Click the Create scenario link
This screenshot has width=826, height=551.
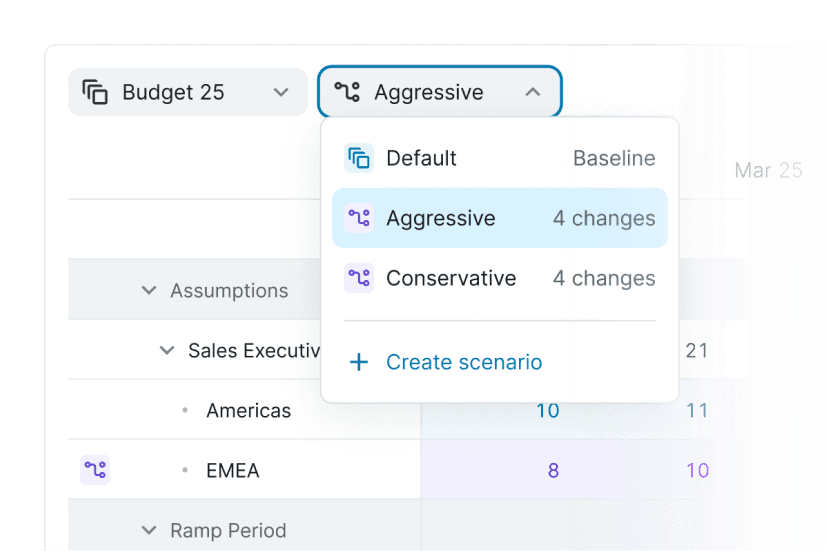coord(464,362)
